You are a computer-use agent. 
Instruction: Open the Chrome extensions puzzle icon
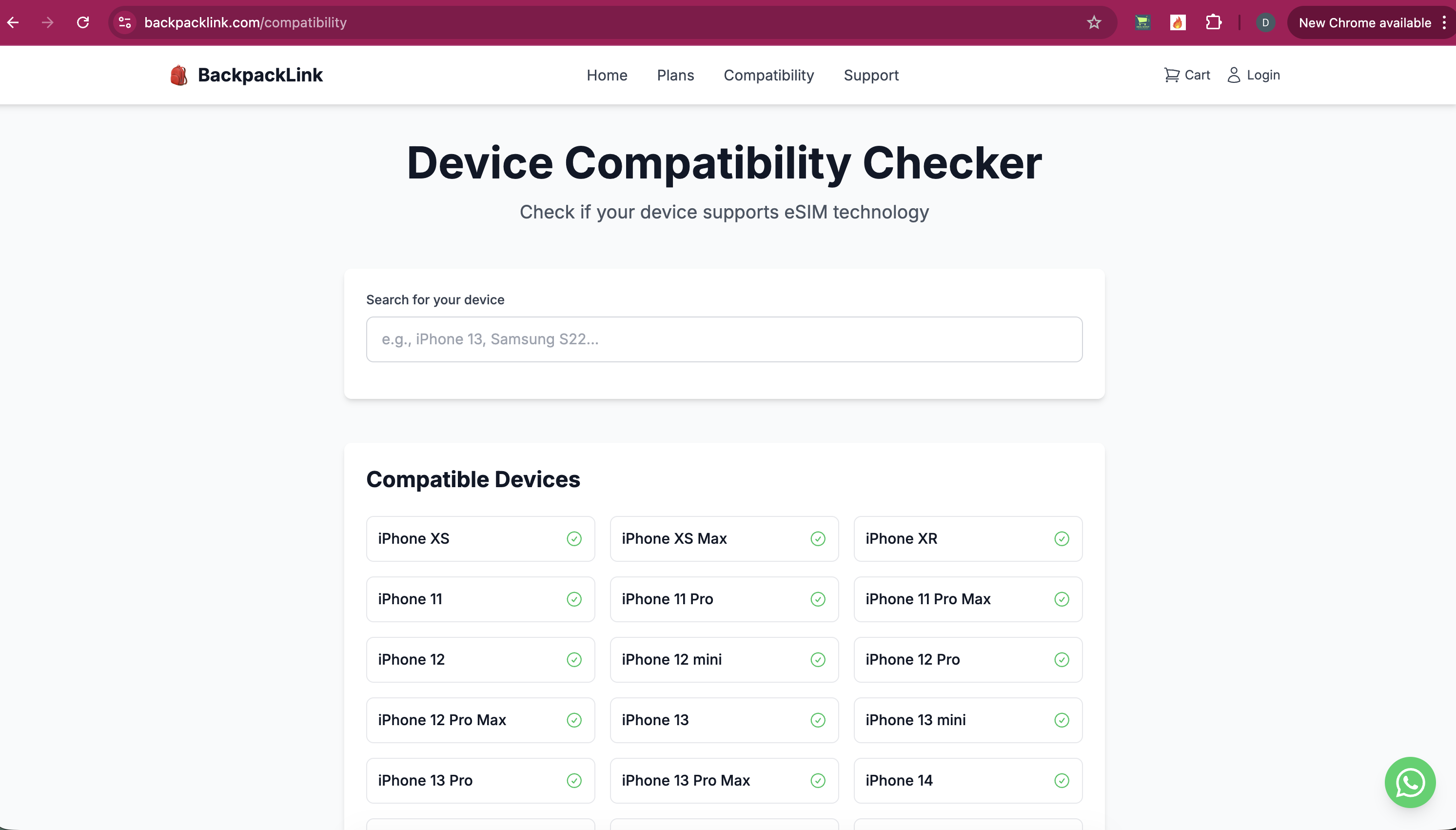pyautogui.click(x=1214, y=23)
